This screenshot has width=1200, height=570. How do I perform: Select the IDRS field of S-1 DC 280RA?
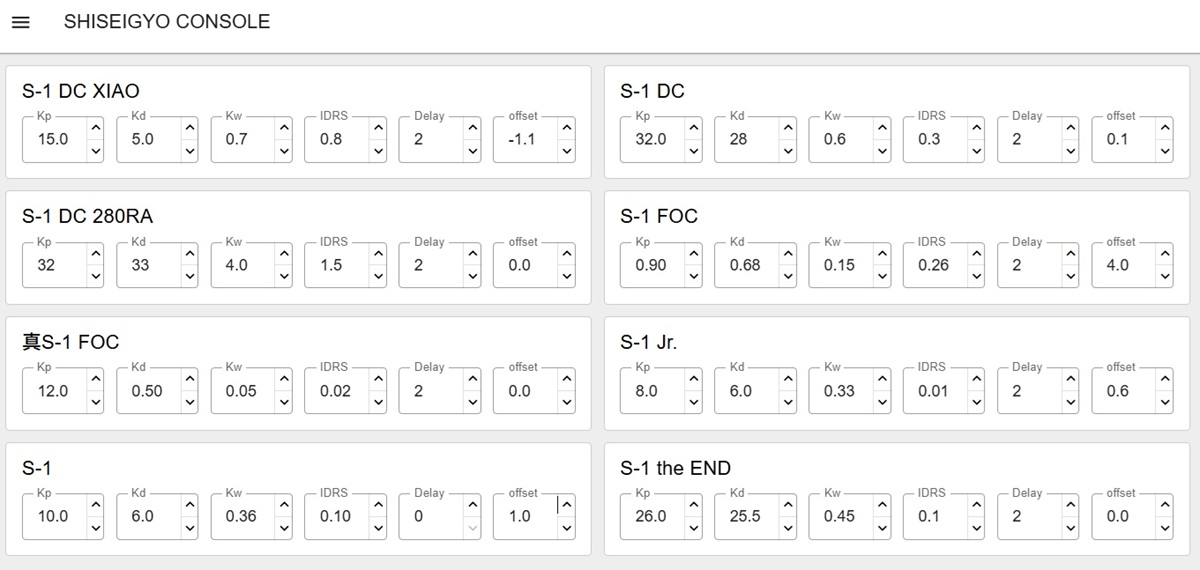point(333,265)
